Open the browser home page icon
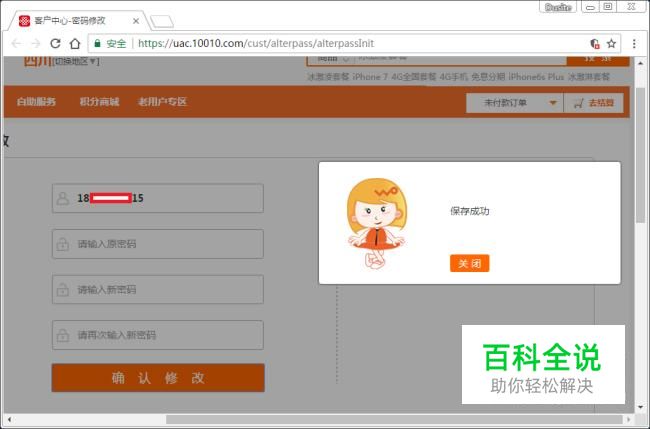 (x=75, y=44)
